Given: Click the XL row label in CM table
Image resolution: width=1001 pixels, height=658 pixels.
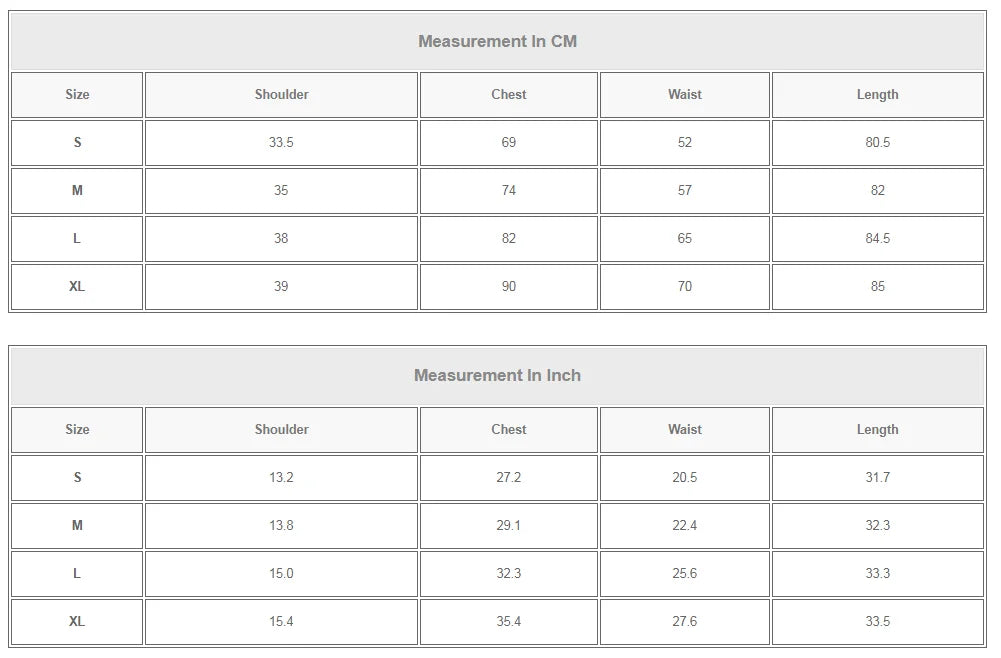Looking at the screenshot, I should click(77, 287).
